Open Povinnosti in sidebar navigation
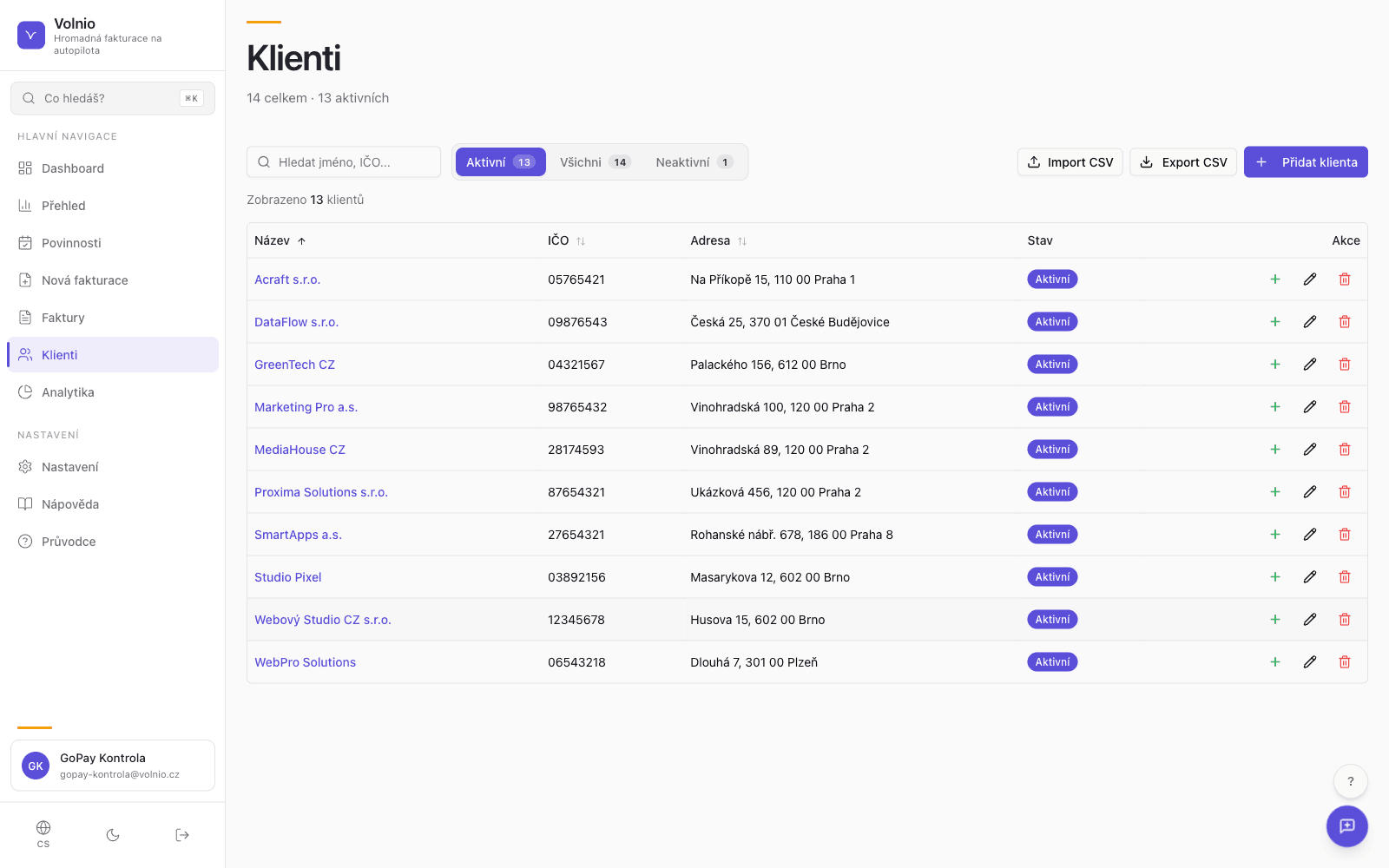The width and height of the screenshot is (1389, 868). pyautogui.click(x=113, y=243)
